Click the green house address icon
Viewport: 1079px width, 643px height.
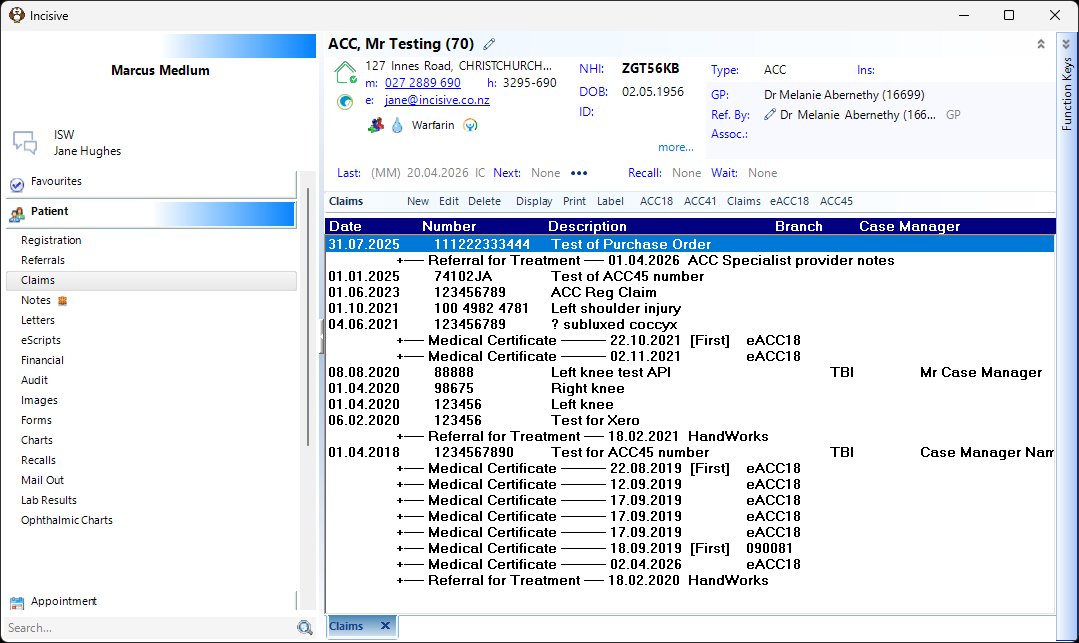click(345, 72)
